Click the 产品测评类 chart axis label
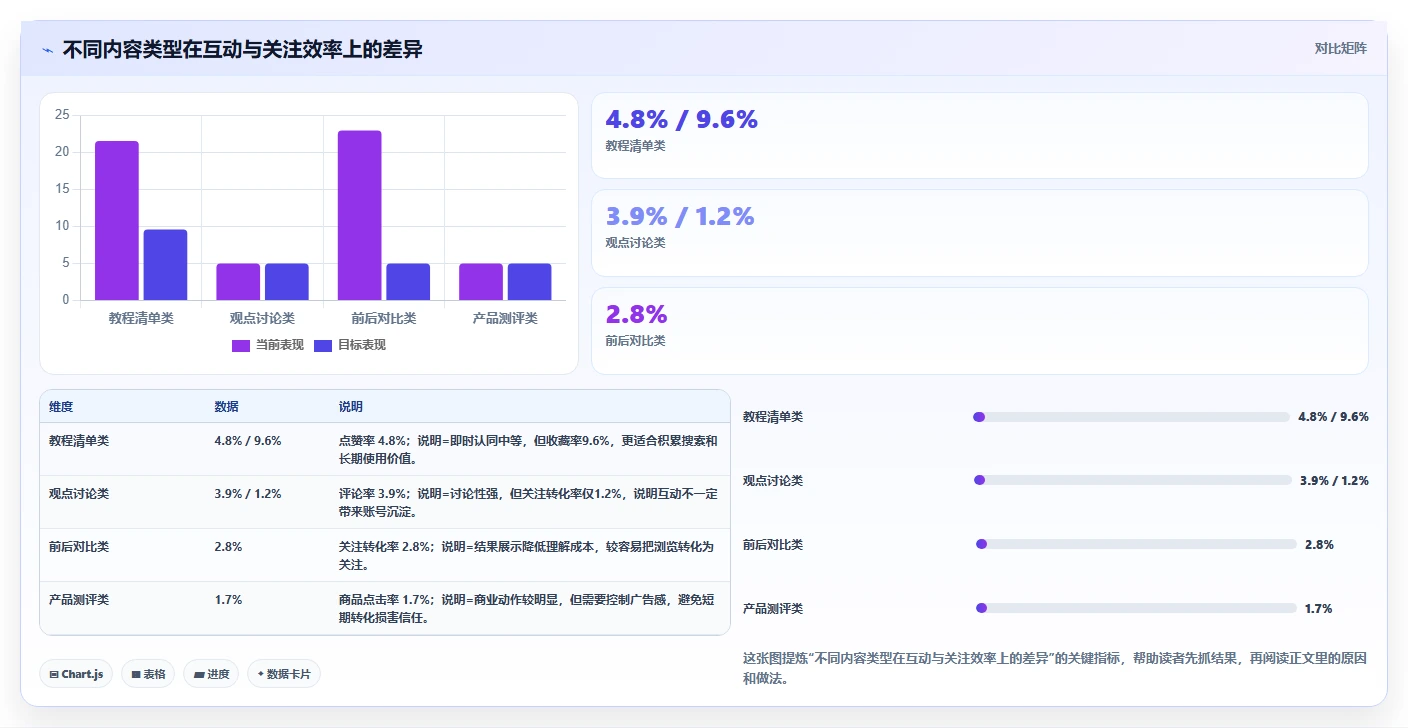1408x728 pixels. tap(505, 318)
